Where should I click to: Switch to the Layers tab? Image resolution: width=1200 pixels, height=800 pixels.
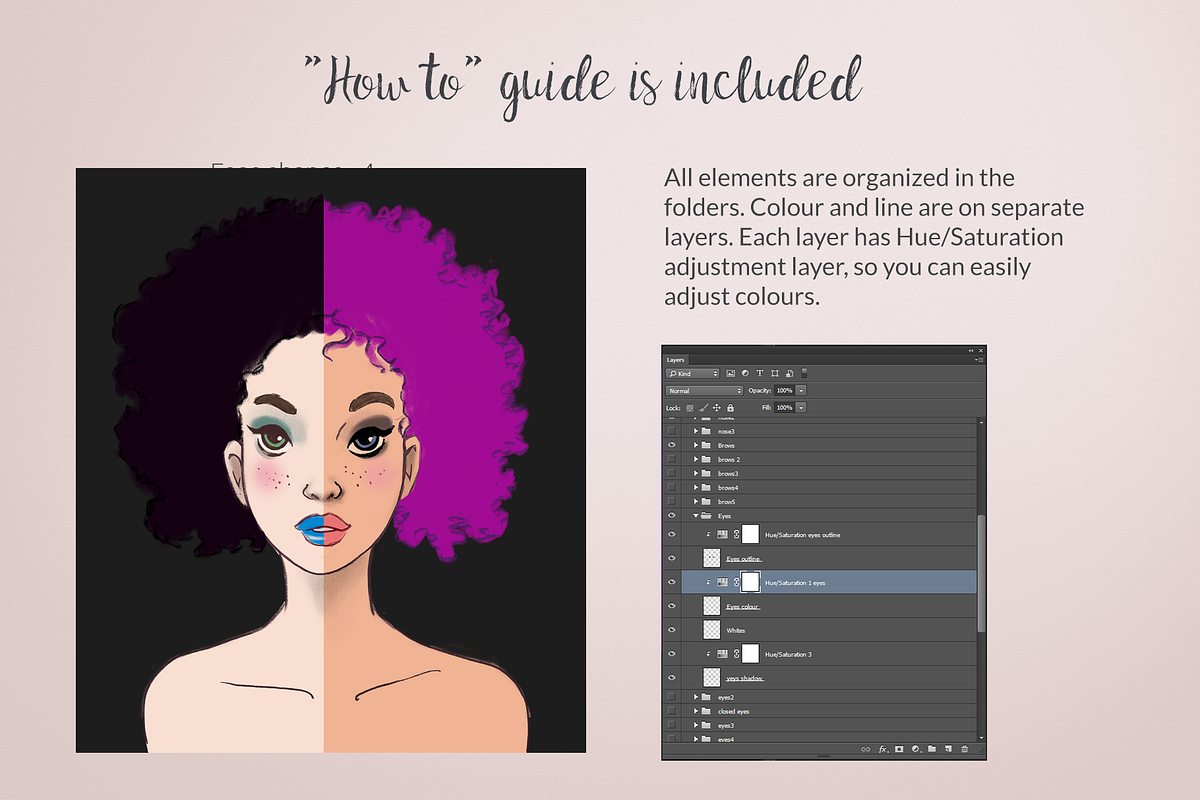(675, 360)
